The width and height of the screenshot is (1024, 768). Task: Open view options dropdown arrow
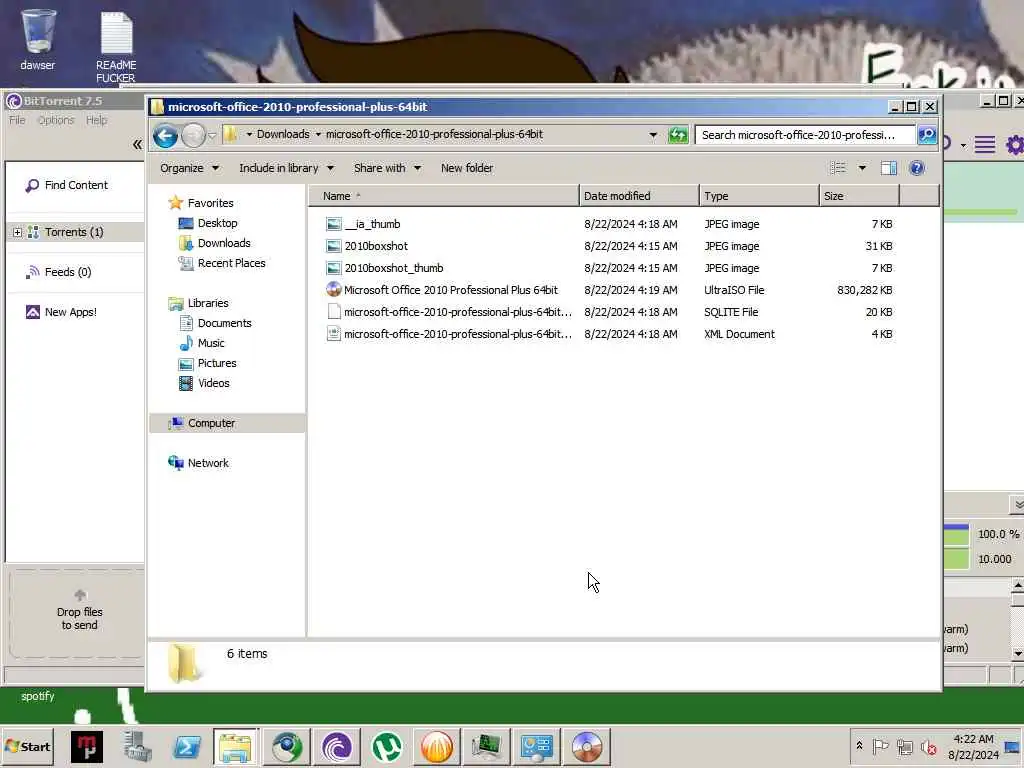(862, 168)
